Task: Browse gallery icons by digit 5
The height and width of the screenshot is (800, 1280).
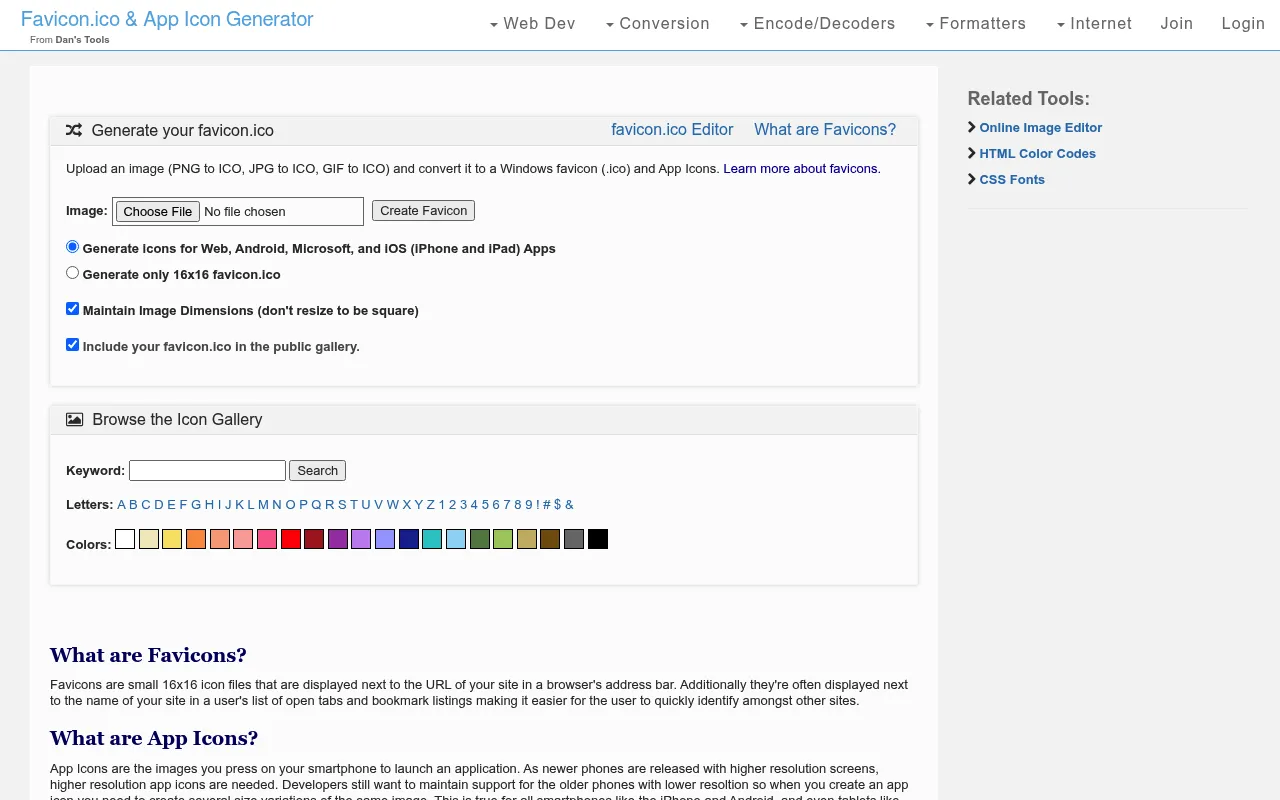Action: coord(485,504)
